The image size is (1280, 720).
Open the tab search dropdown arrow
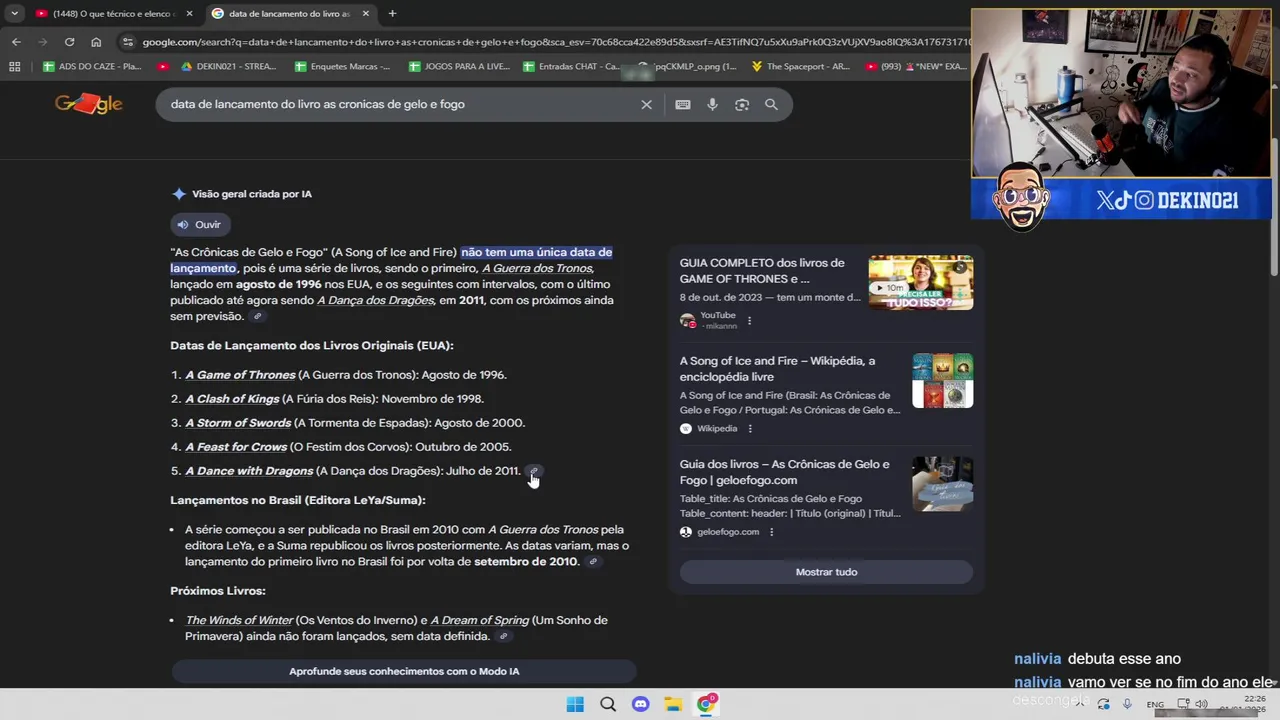pos(14,13)
